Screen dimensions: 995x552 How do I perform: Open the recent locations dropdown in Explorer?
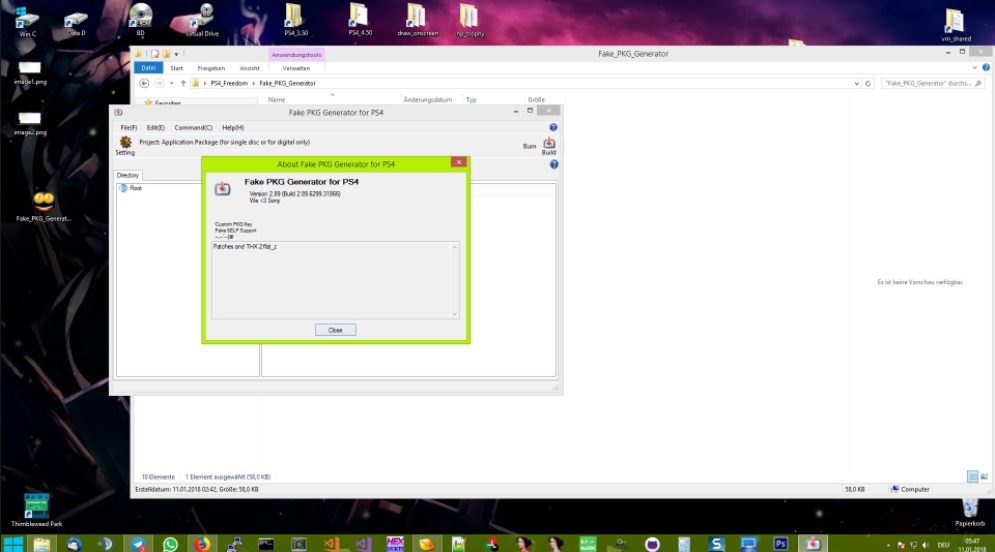point(171,83)
